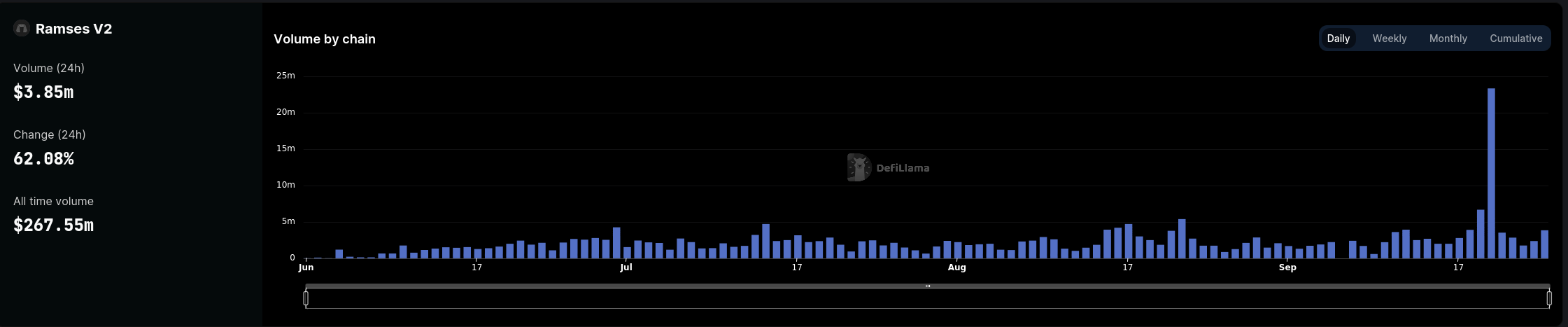Click the $267.55m all time volume value
The width and height of the screenshot is (1568, 327).
pyautogui.click(x=53, y=225)
